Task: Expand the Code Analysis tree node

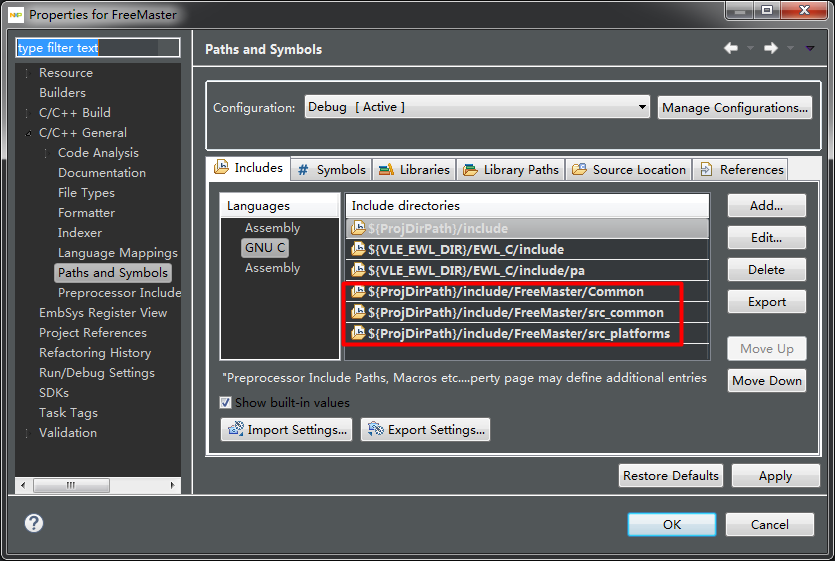Action: pyautogui.click(x=46, y=153)
